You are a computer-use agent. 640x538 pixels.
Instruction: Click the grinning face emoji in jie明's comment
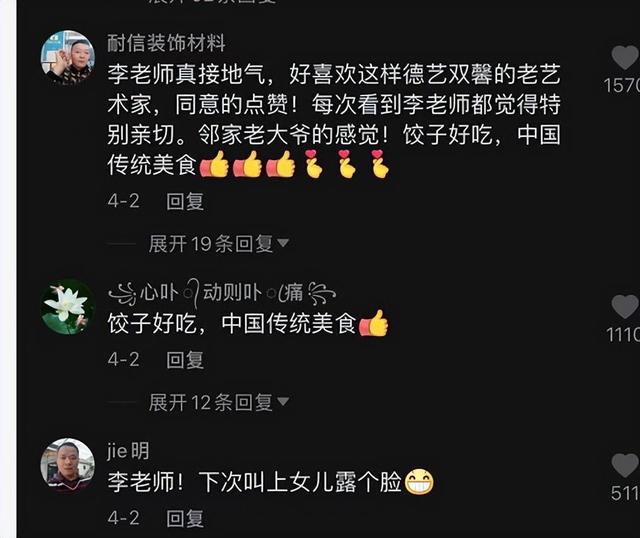coord(419,481)
